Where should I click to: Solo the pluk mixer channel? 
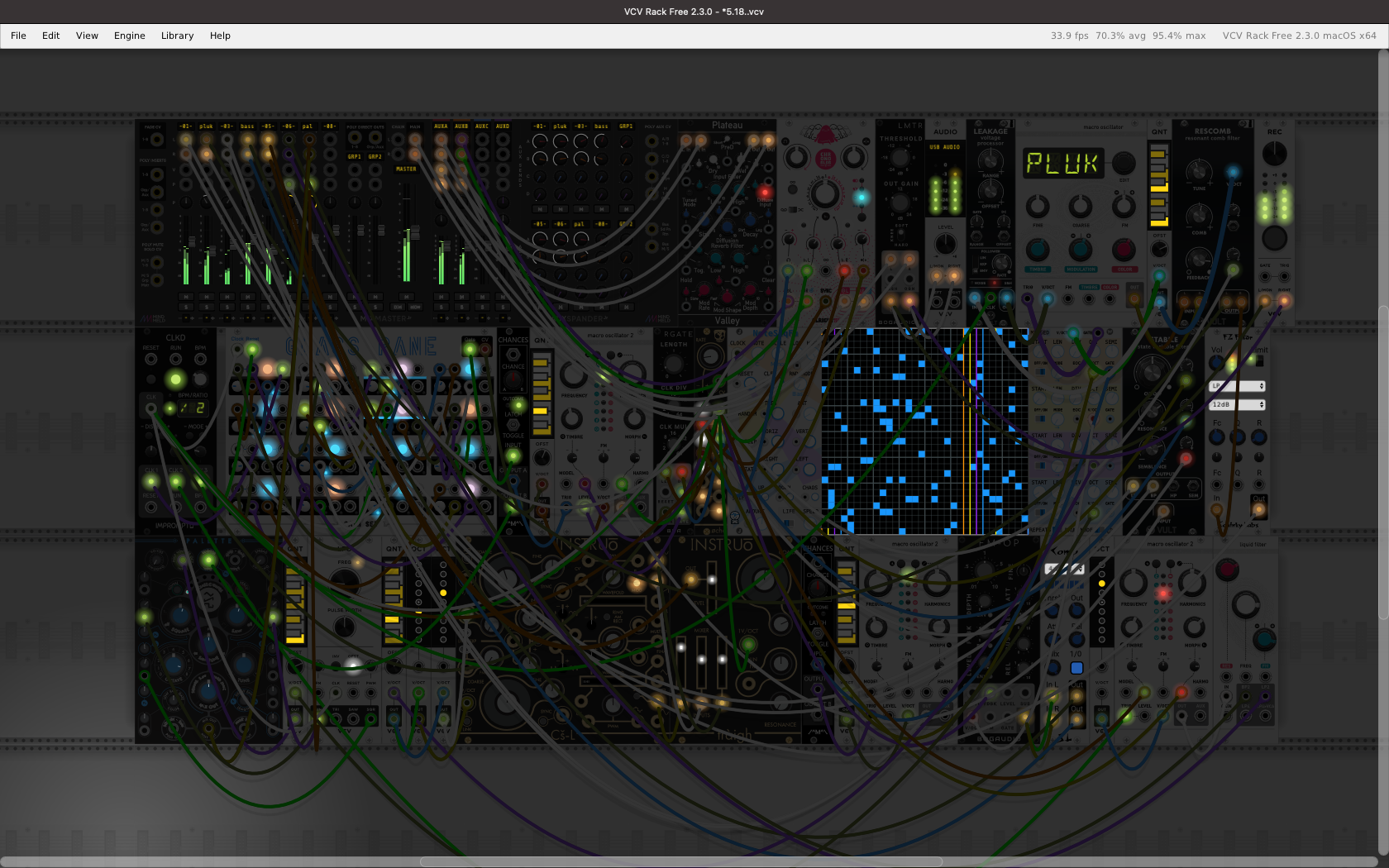[x=207, y=307]
